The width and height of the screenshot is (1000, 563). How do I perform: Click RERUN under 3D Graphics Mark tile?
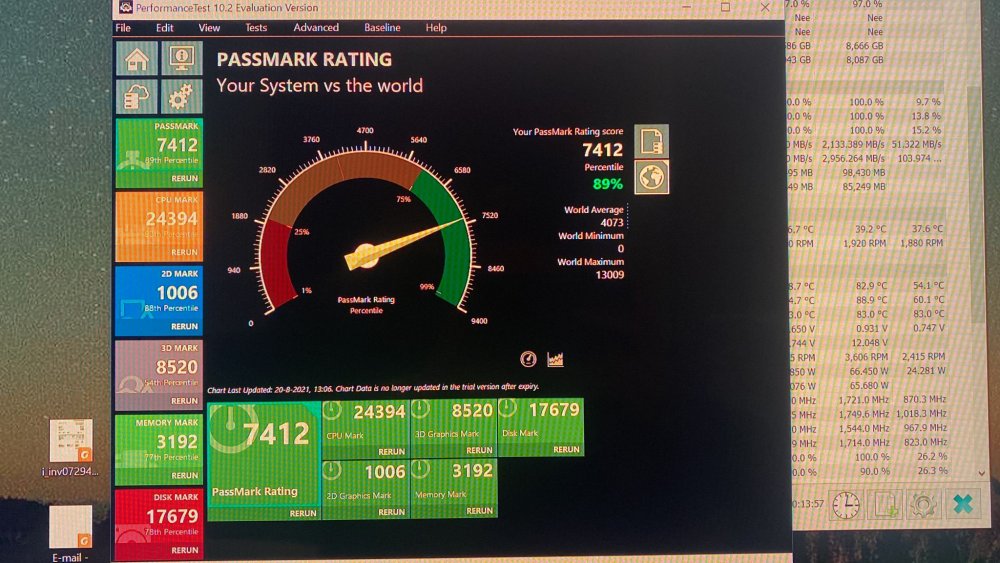click(x=479, y=450)
